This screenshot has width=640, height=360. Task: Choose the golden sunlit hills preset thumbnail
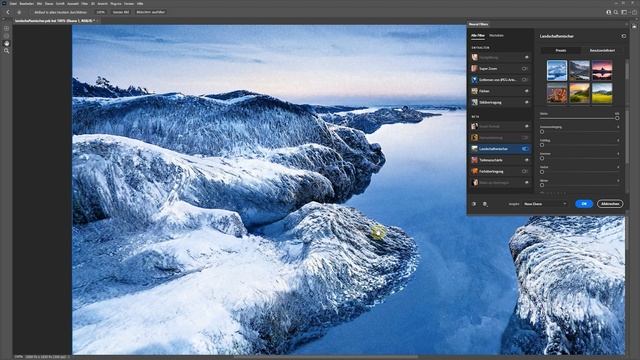pos(580,93)
